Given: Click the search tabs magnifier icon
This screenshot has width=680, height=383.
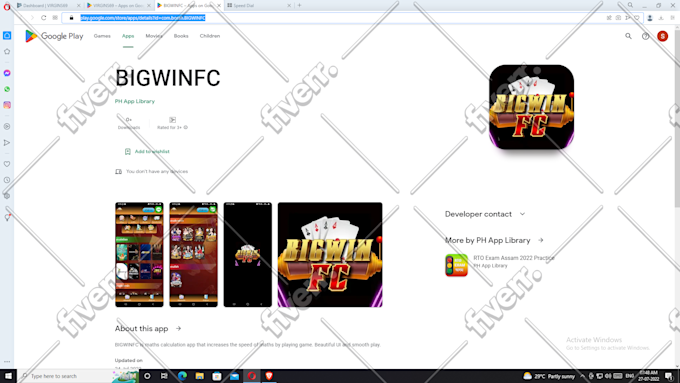Looking at the screenshot, I should [630, 5].
